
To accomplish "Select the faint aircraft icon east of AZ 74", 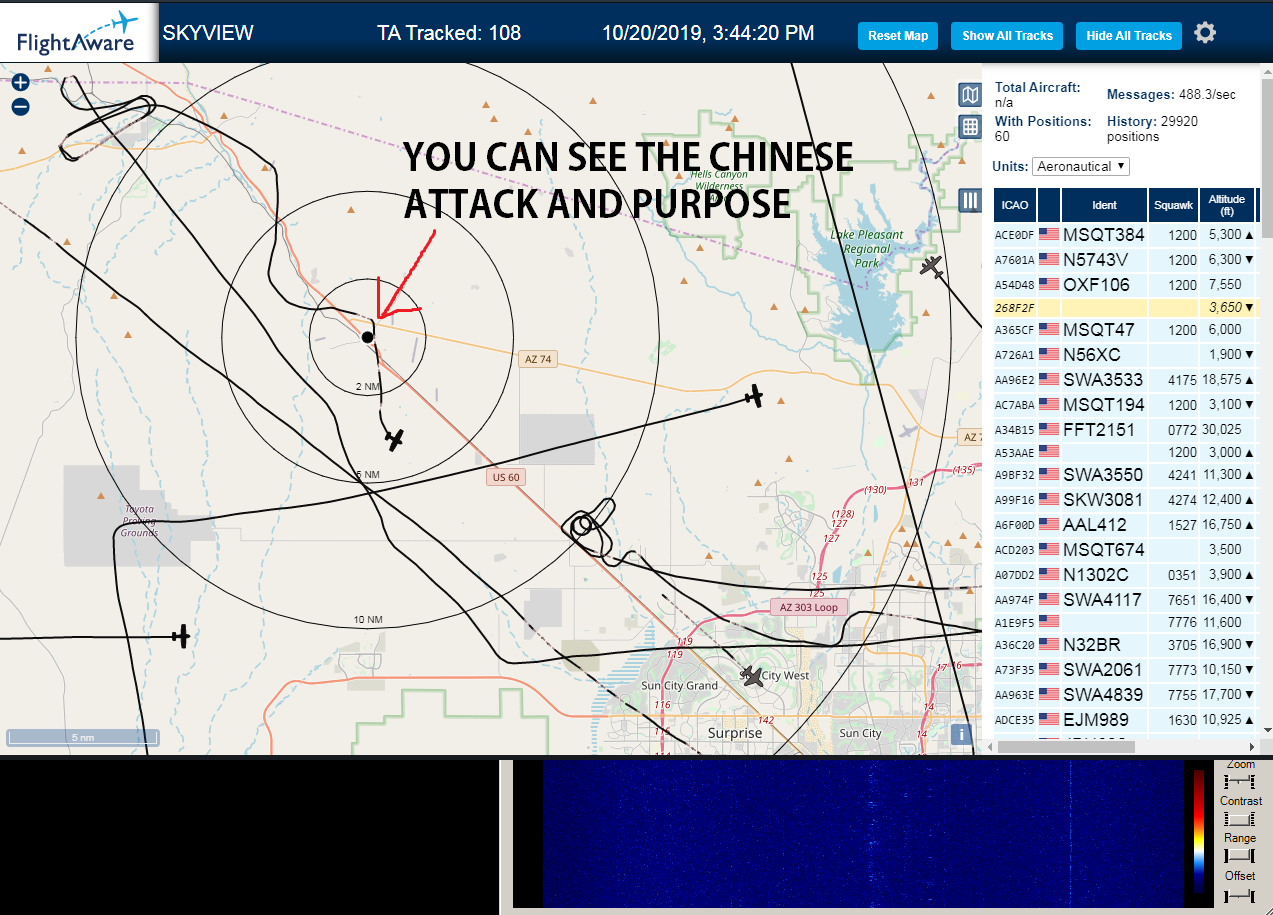I will [x=908, y=431].
